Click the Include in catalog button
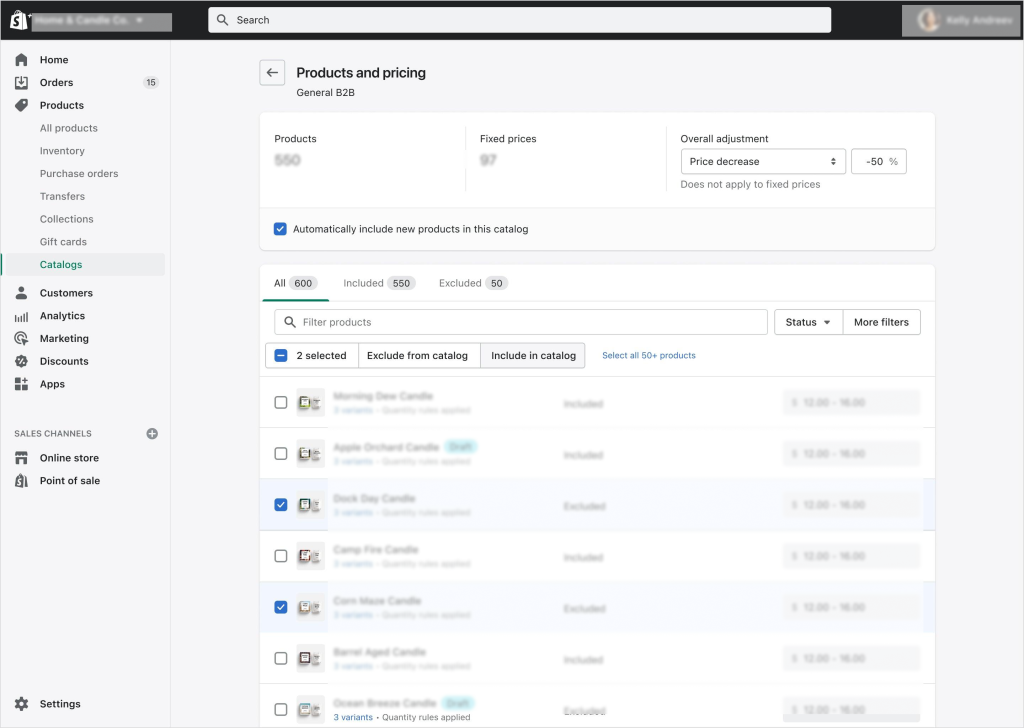The width and height of the screenshot is (1024, 728). click(532, 355)
